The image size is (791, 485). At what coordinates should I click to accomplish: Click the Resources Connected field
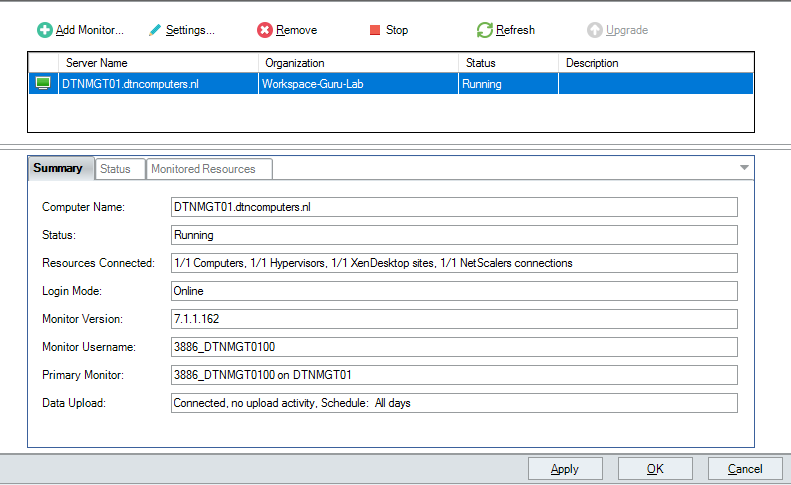pos(454,263)
